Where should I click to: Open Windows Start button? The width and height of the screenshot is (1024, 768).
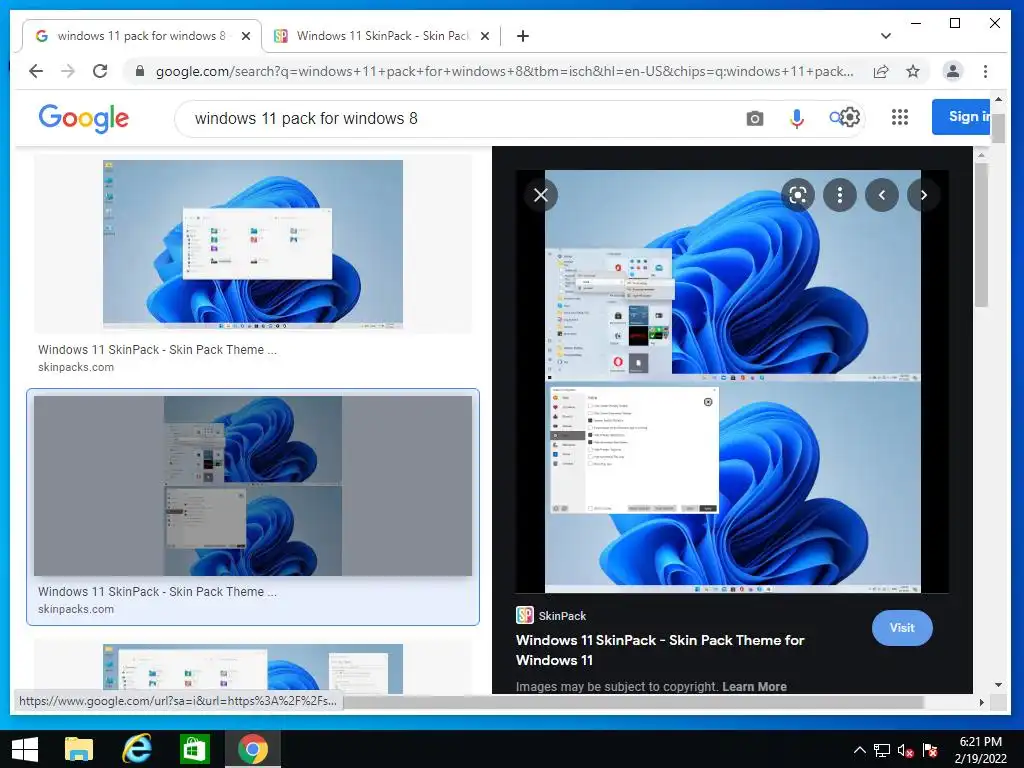tap(25, 750)
